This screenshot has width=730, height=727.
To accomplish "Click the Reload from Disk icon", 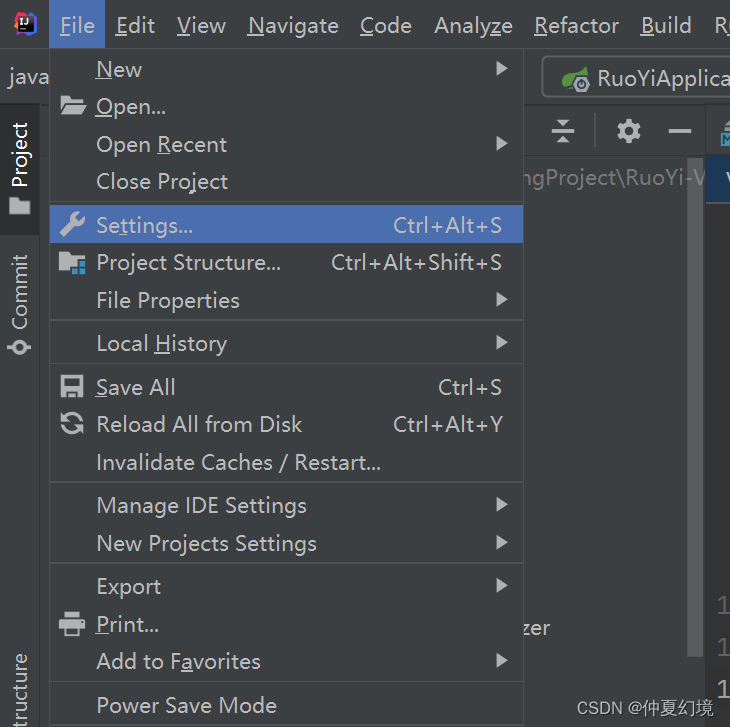I will pyautogui.click(x=72, y=424).
